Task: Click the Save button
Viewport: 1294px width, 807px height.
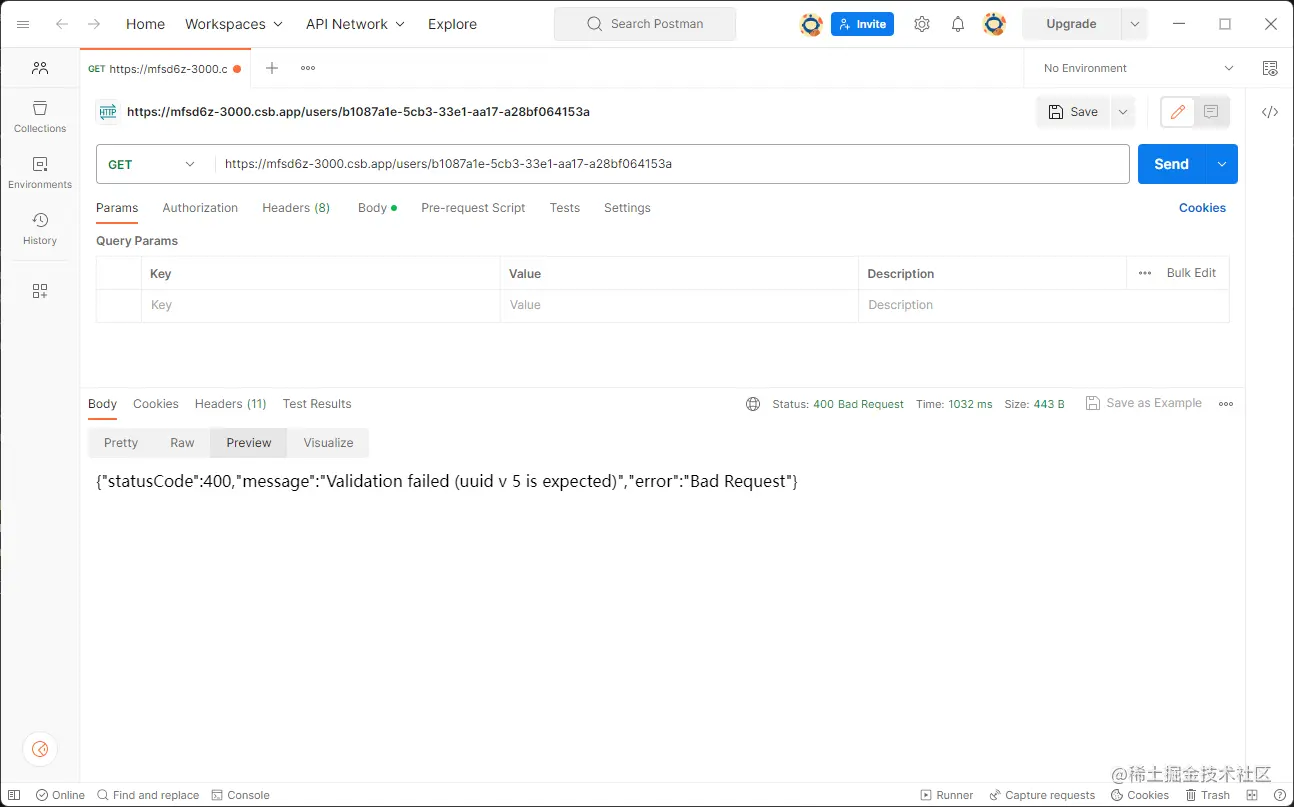Action: (x=1073, y=112)
